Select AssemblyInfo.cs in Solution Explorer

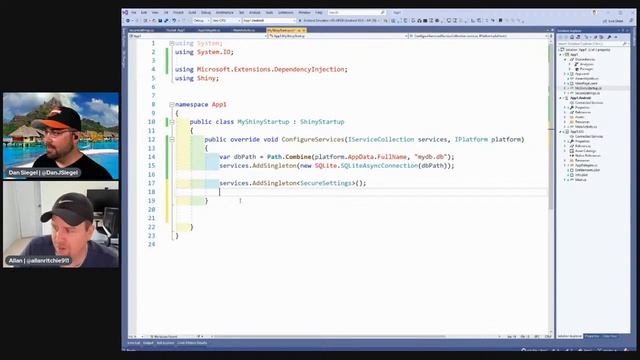pyautogui.click(x=587, y=78)
